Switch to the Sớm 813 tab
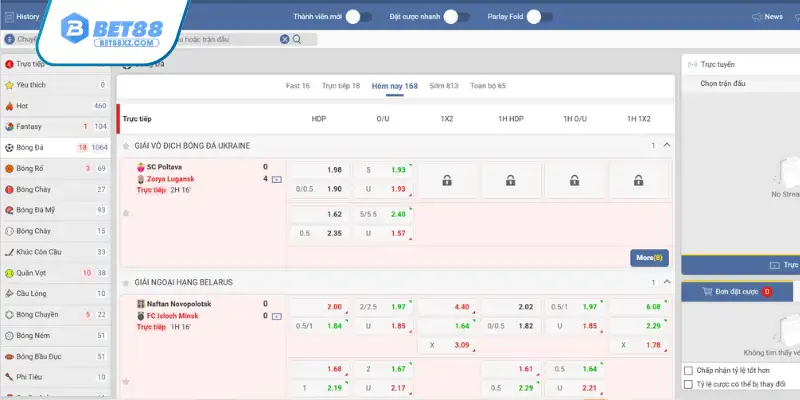800x400 pixels. coord(444,86)
